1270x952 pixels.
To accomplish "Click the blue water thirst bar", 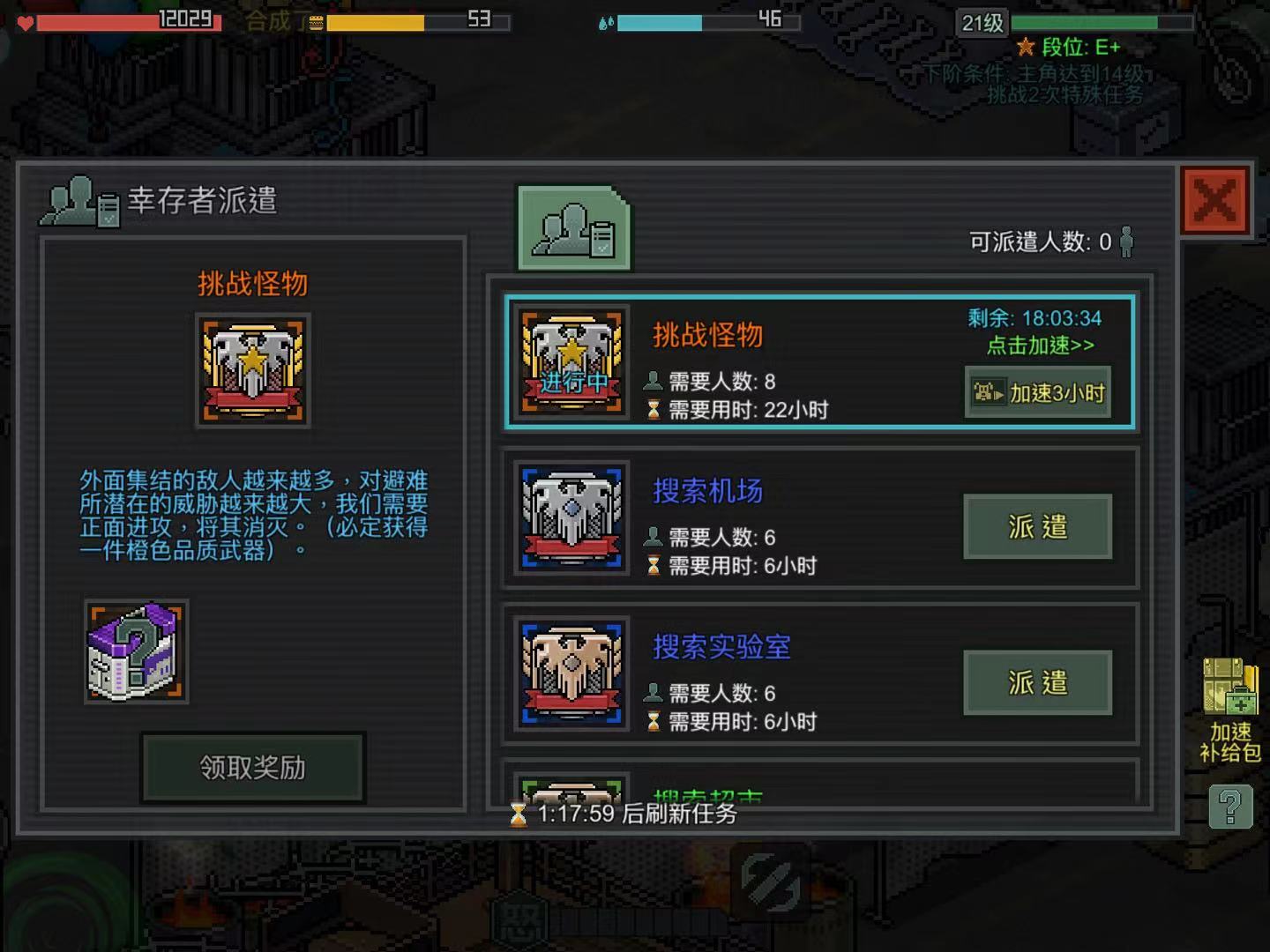I will 699,21.
